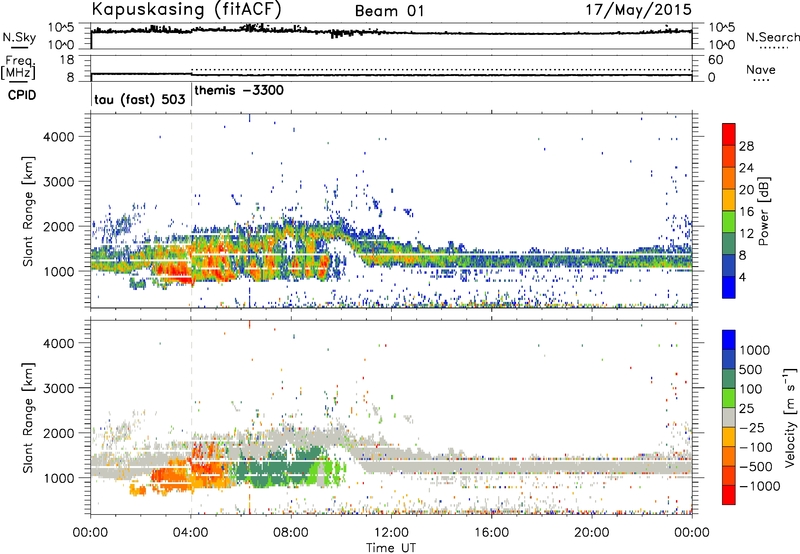Click the '16:00' time tick label
This screenshot has width=800, height=554.
coord(491,533)
